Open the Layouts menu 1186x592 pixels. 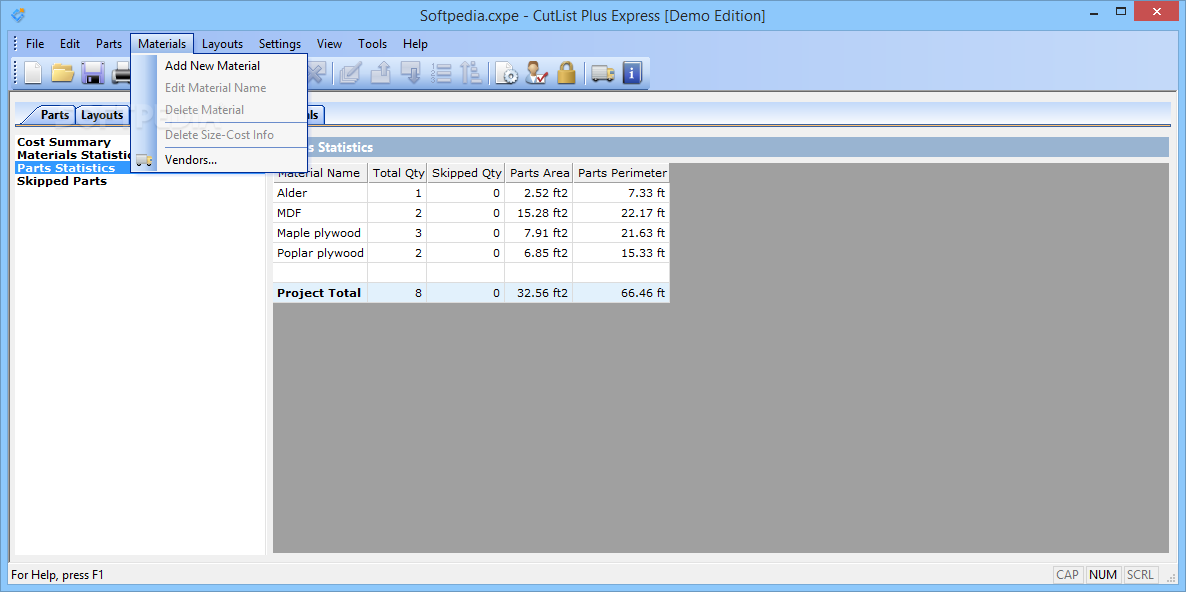pyautogui.click(x=222, y=44)
